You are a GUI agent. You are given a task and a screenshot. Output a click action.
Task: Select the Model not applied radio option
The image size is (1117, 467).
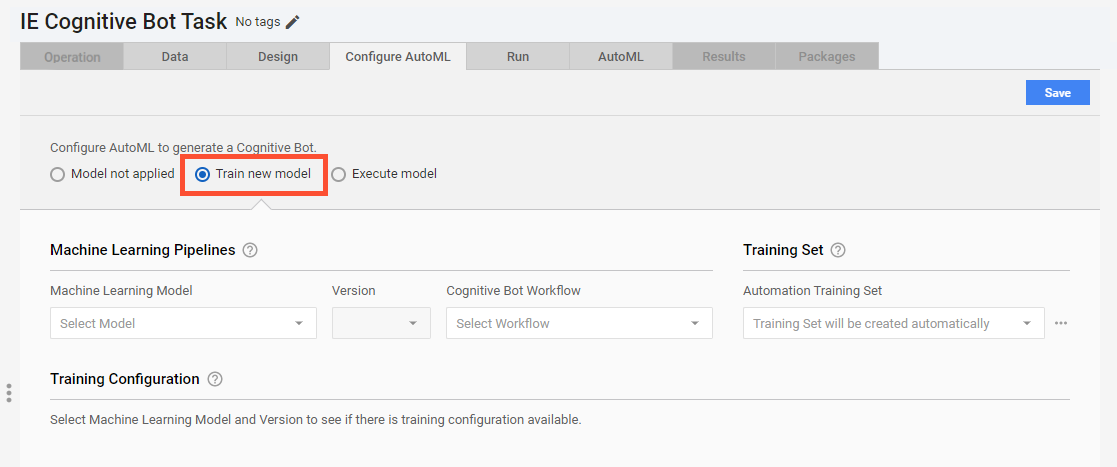coord(113,174)
